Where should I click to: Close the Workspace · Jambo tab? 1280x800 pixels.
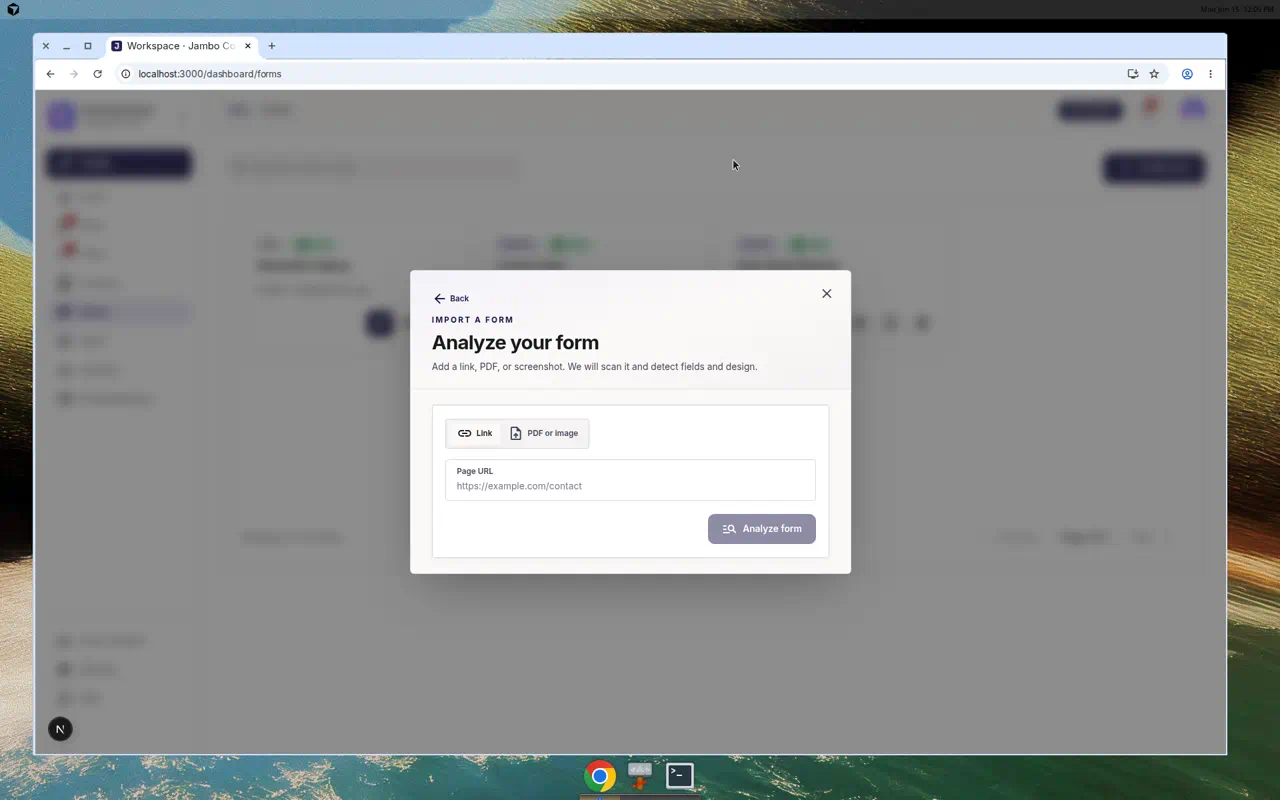coord(248,46)
